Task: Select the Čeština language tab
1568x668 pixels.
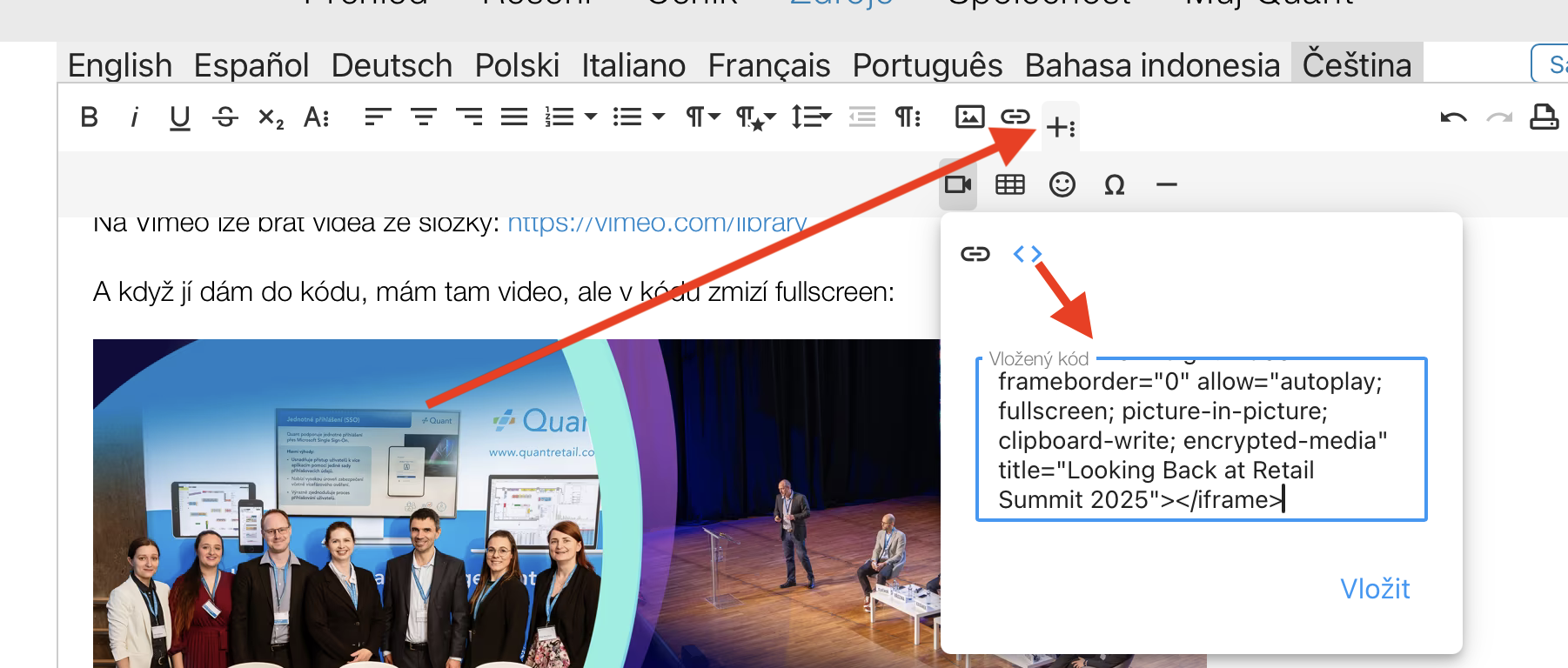Action: tap(1357, 65)
